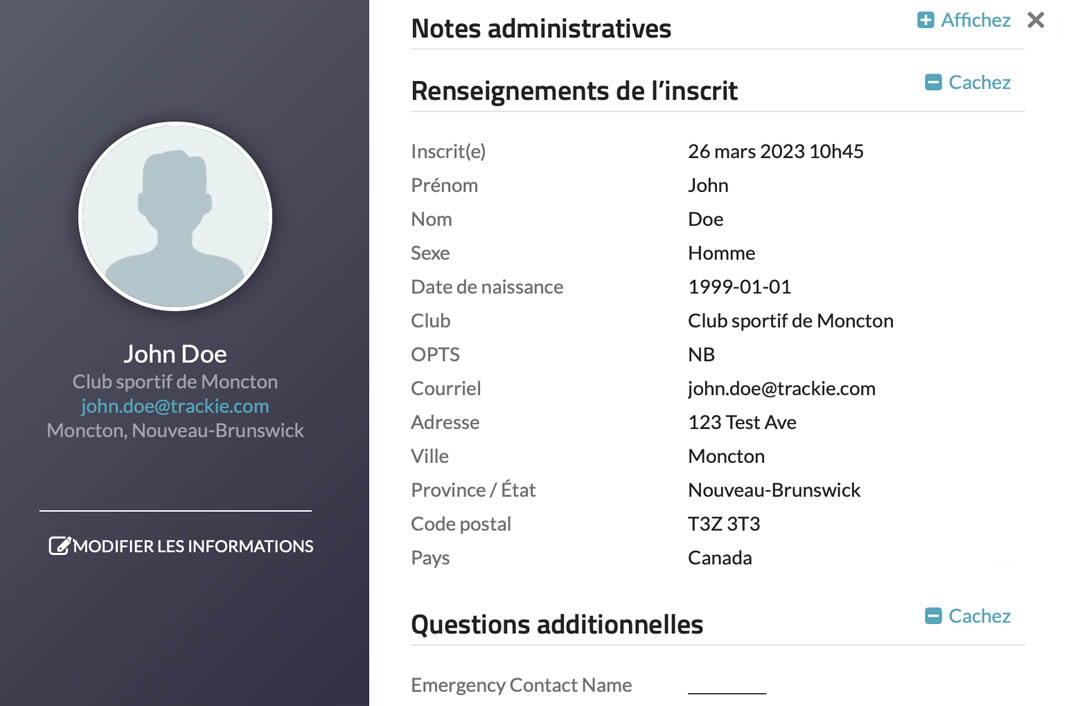Select the Notes administratives heading
1070x706 pixels.
click(x=541, y=29)
